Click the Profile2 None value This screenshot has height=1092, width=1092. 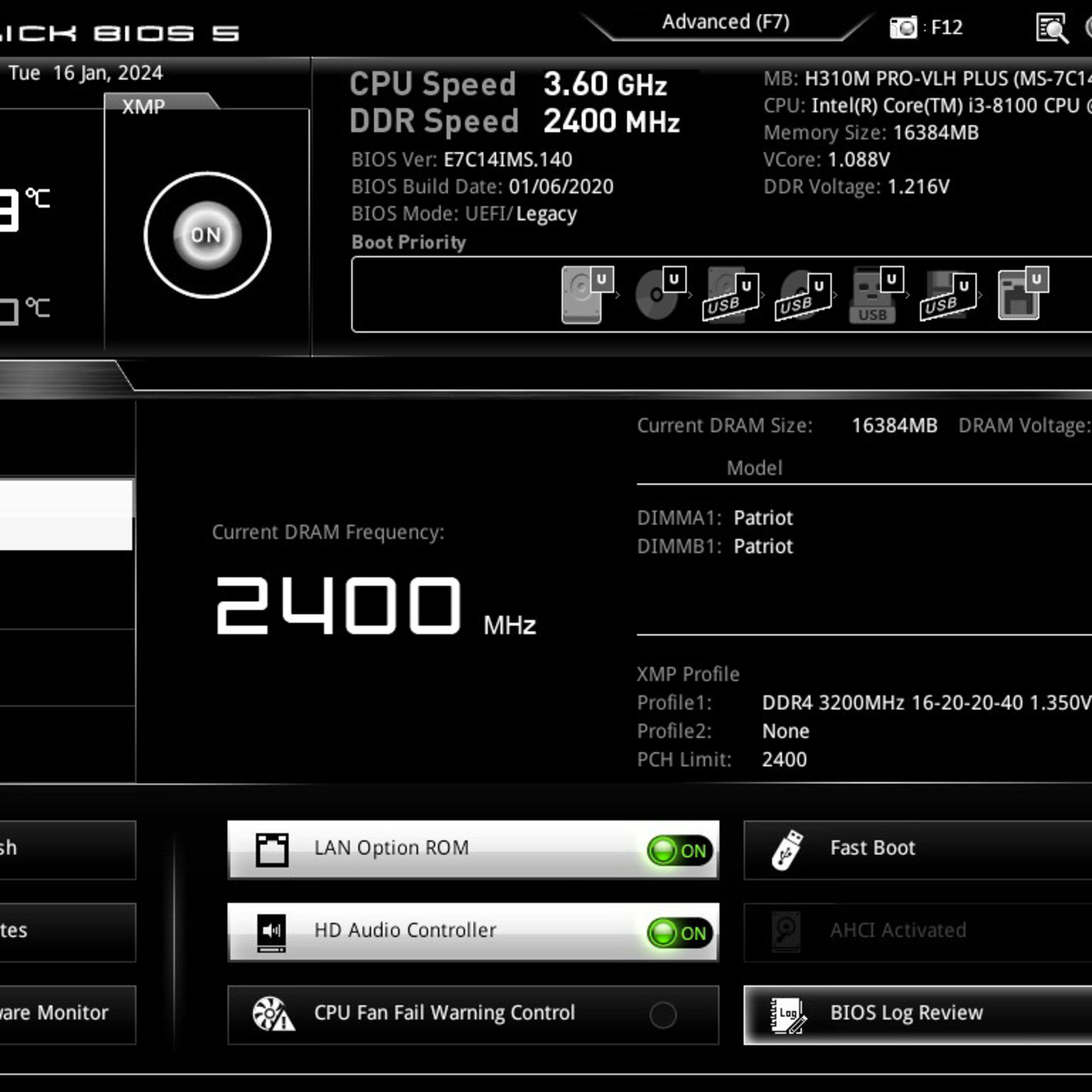[786, 731]
